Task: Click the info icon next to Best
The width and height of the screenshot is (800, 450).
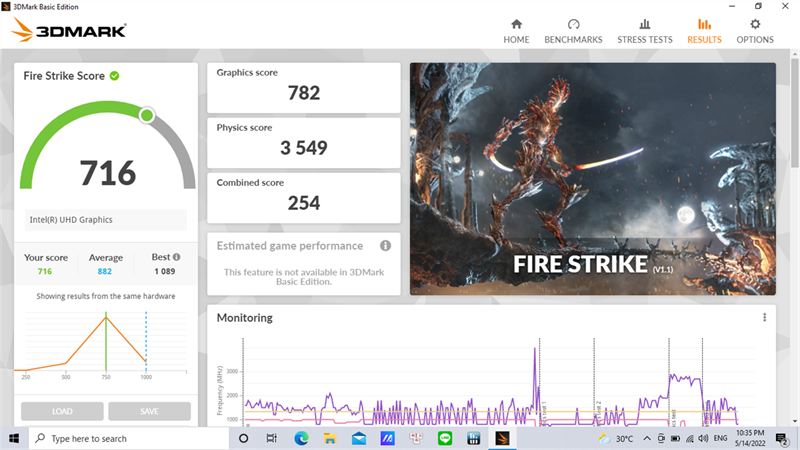Action: [177, 257]
